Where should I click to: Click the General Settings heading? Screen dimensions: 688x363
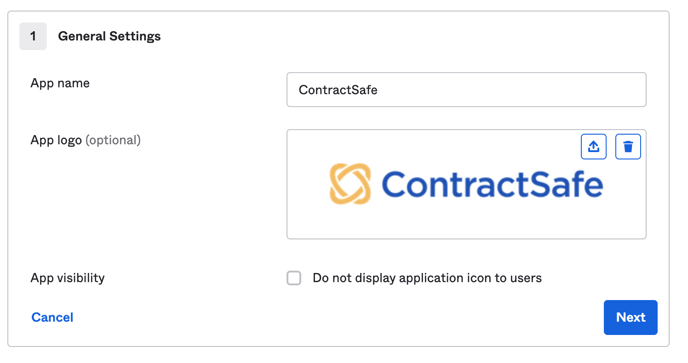pyautogui.click(x=109, y=36)
